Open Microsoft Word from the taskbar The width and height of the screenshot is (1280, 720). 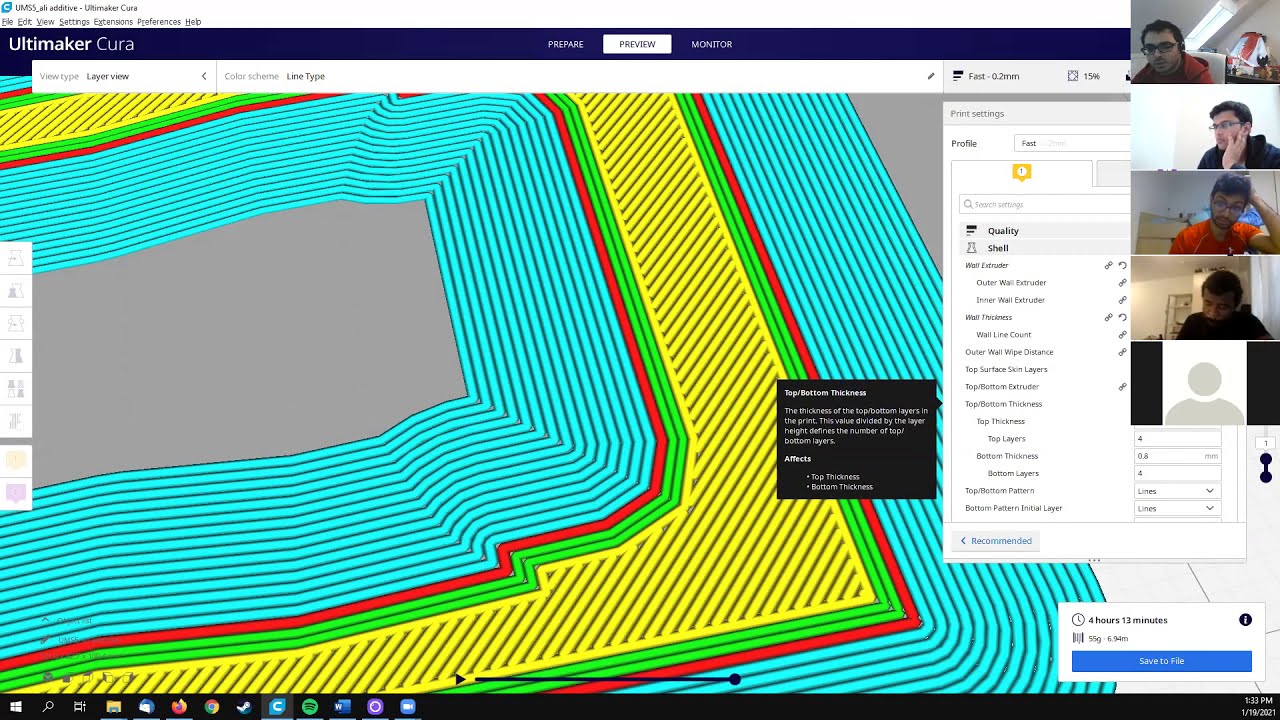point(341,707)
